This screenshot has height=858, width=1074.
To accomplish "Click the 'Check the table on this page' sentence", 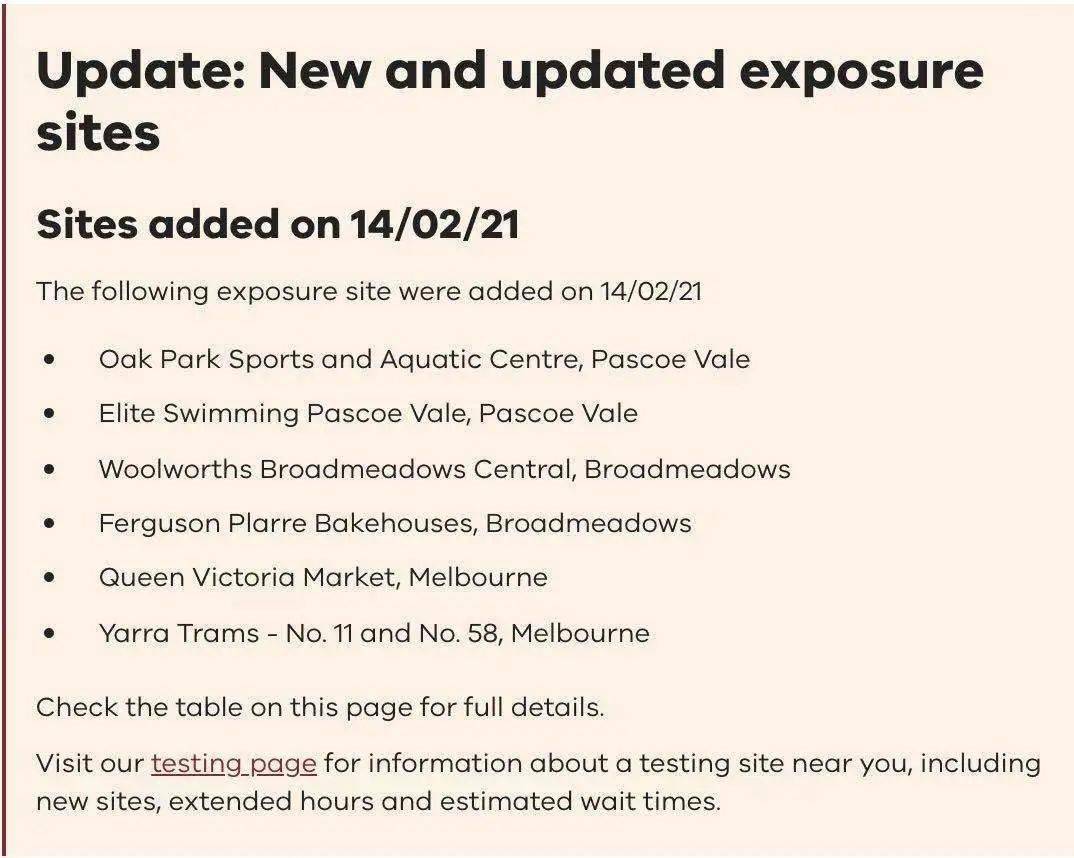I will 320,707.
